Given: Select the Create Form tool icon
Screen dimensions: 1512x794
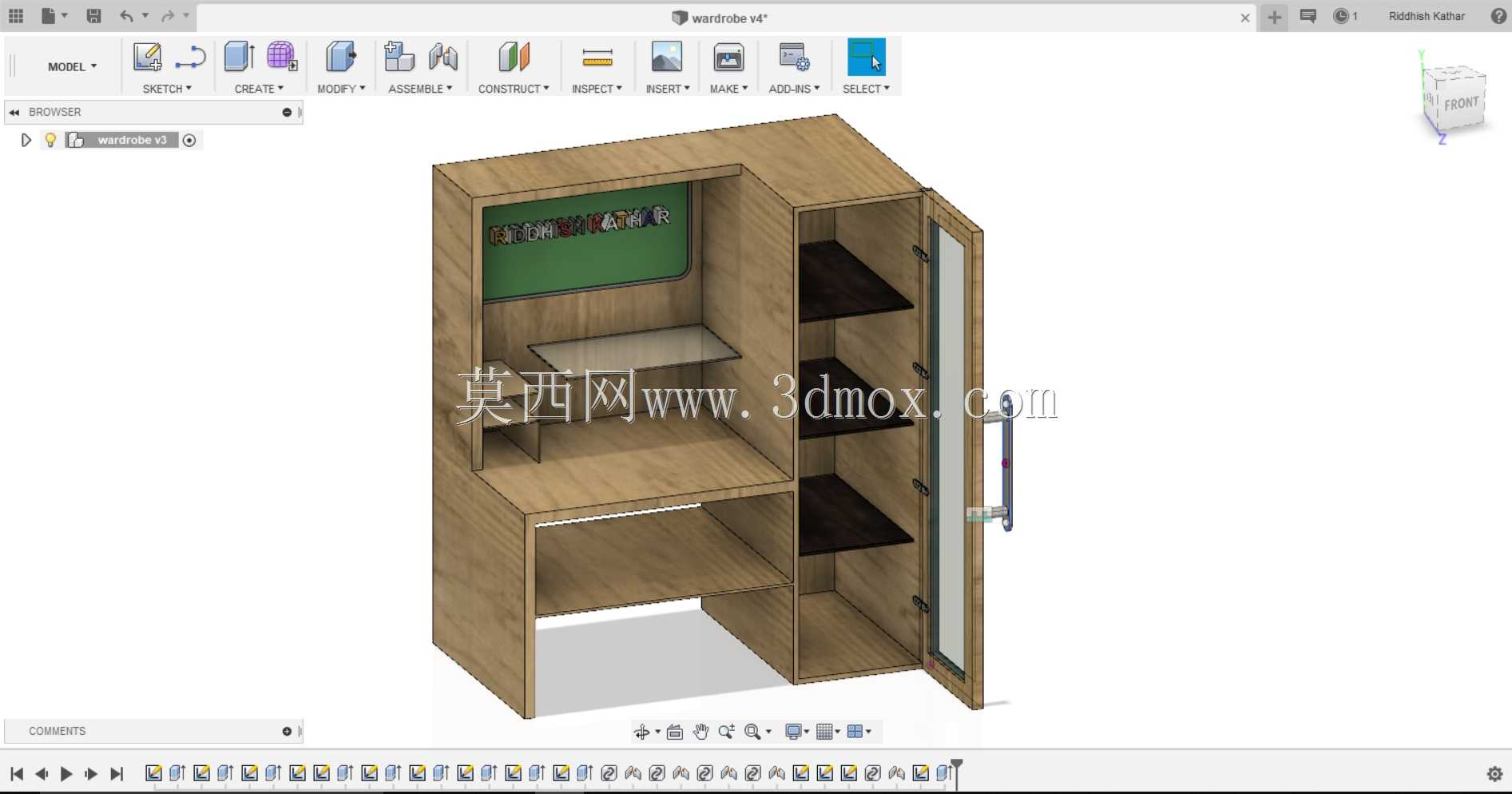Looking at the screenshot, I should [282, 57].
